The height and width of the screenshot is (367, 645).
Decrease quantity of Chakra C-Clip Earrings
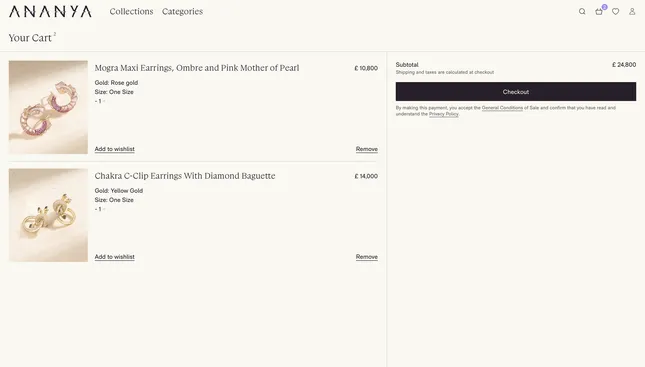[96, 209]
